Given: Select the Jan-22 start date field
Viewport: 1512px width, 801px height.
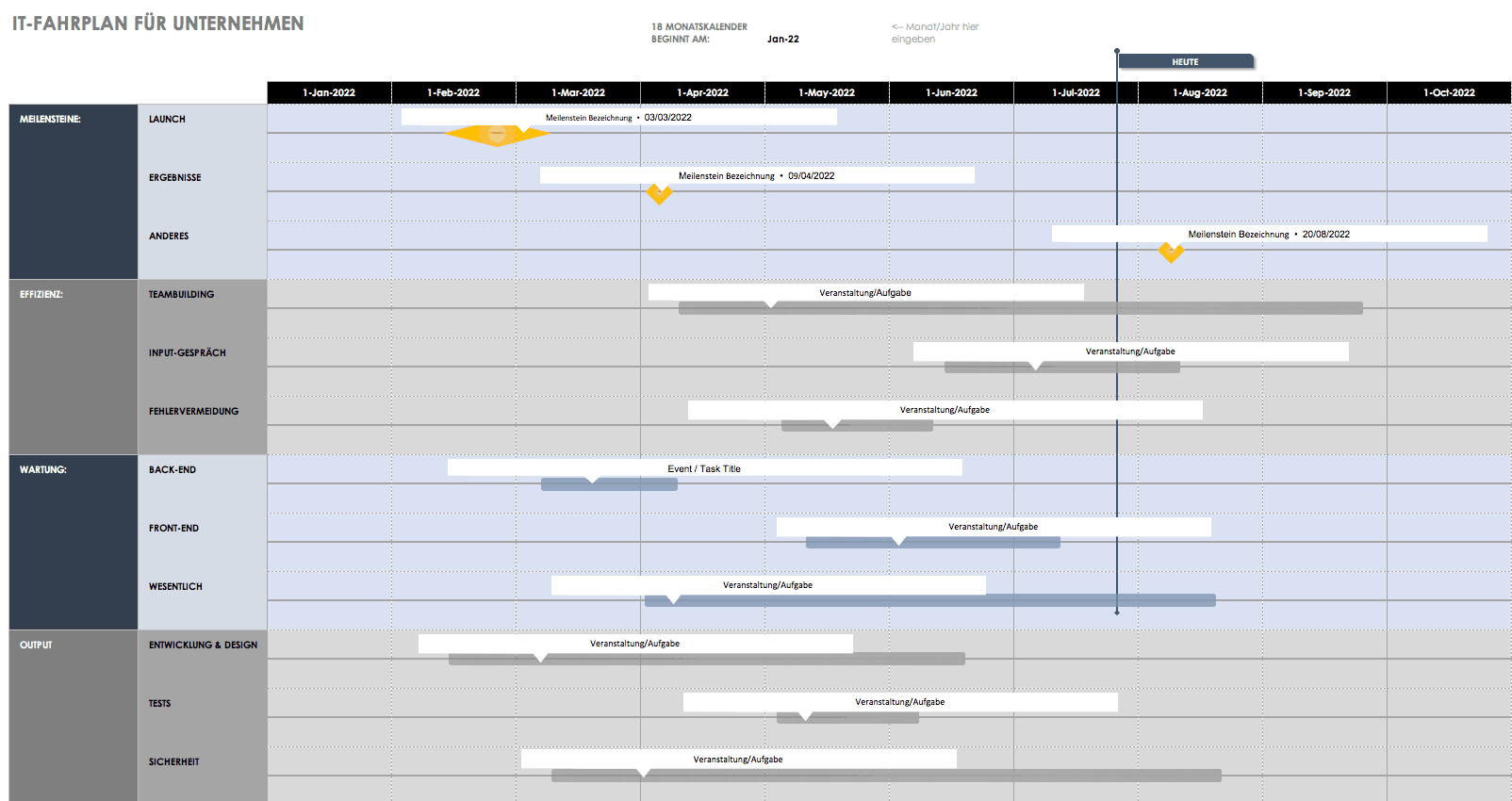Looking at the screenshot, I should [x=782, y=40].
